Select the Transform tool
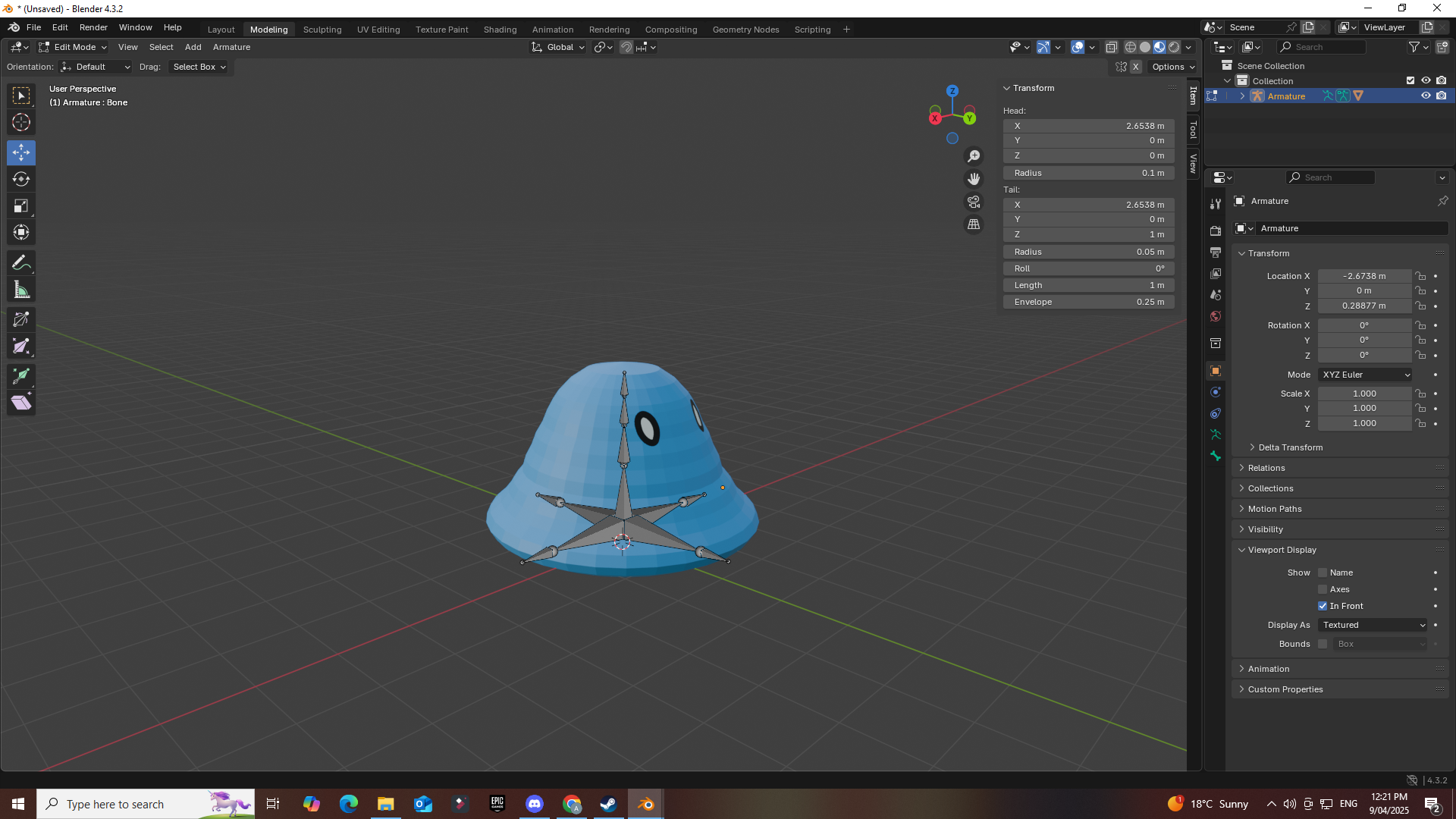The width and height of the screenshot is (1456, 819). tap(21, 232)
